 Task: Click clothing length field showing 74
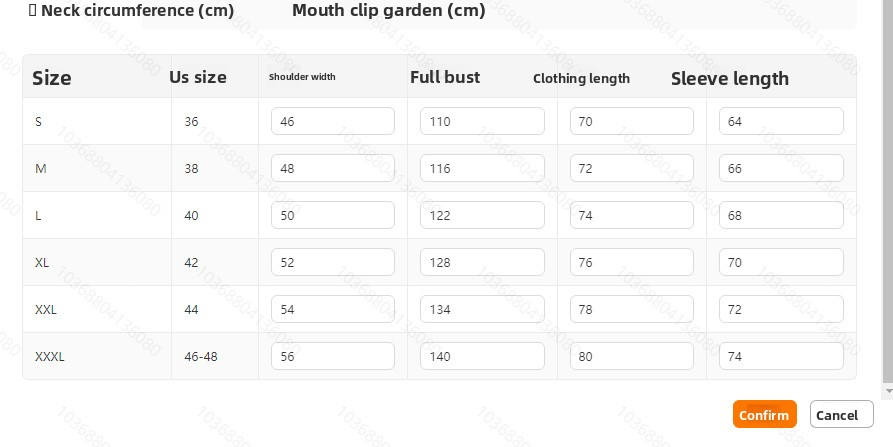click(632, 215)
